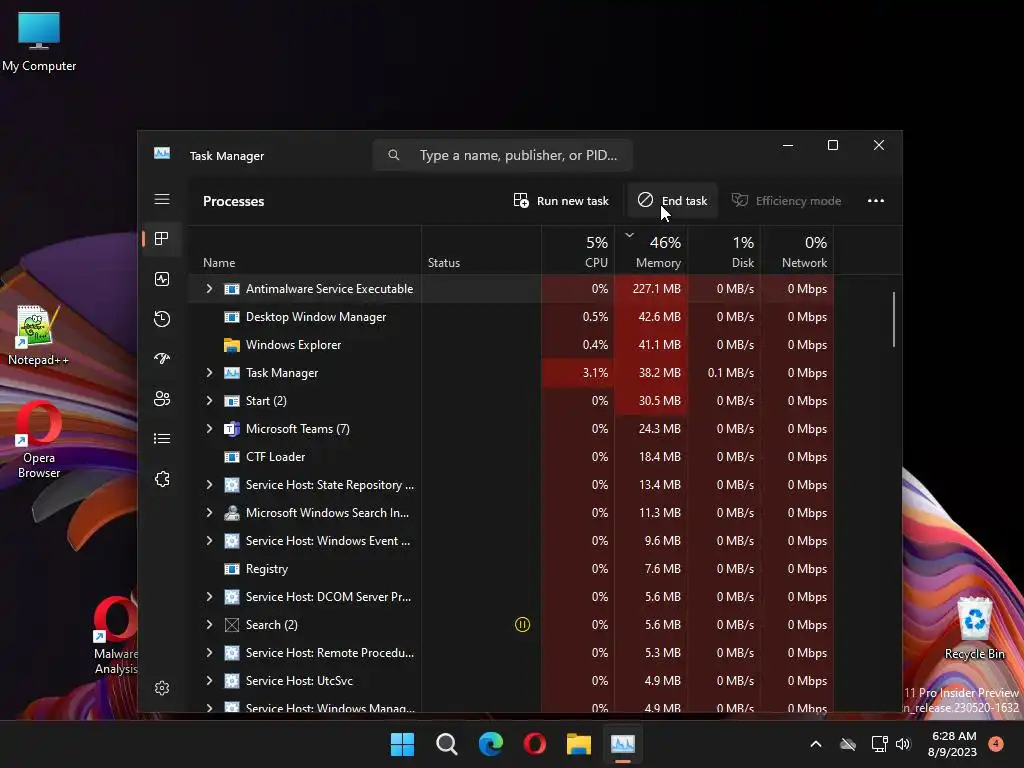Open the taskbar clock showing 6:28 AM
1024x768 pixels.
tap(952, 744)
